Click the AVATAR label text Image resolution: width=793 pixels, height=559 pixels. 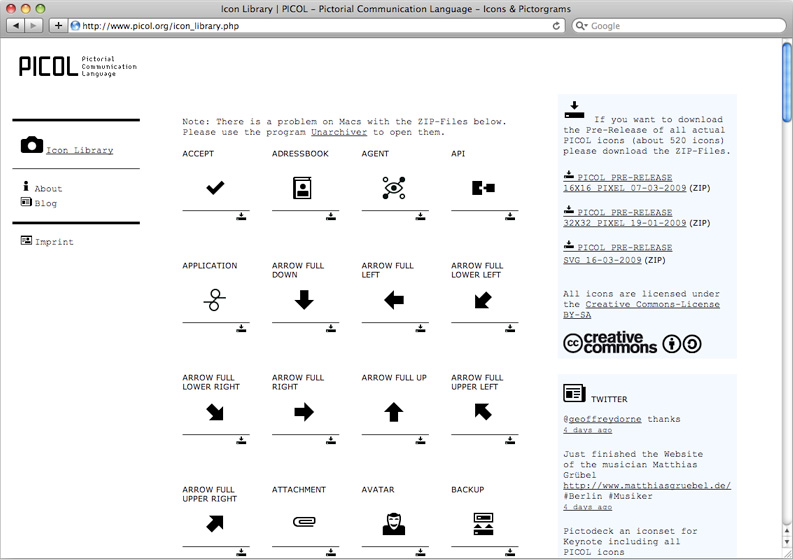(378, 490)
